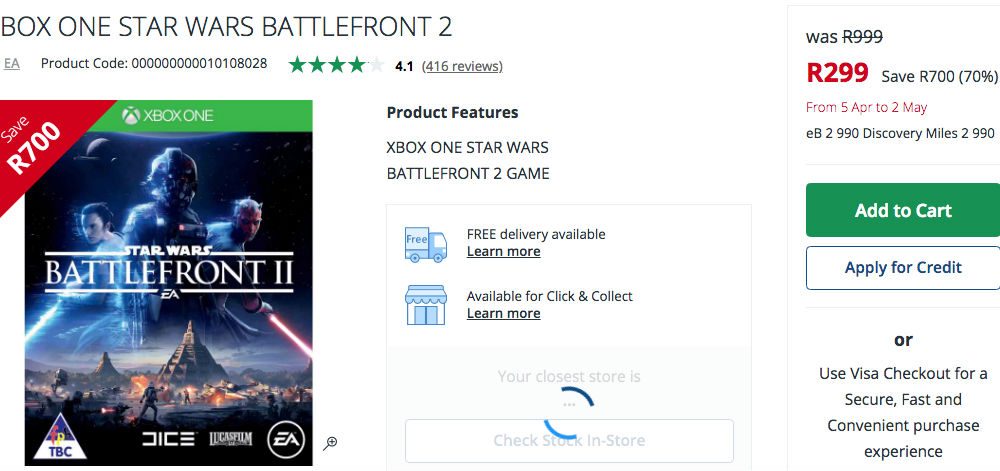The width and height of the screenshot is (1000, 471).
Task: Click the Lucasfilm logo on the cover
Action: coord(228,439)
